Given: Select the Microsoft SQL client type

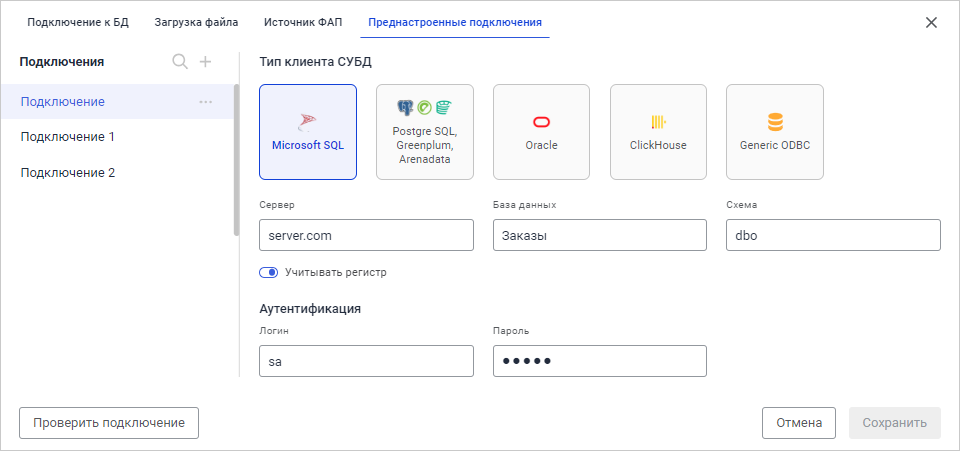Looking at the screenshot, I should pyautogui.click(x=308, y=132).
